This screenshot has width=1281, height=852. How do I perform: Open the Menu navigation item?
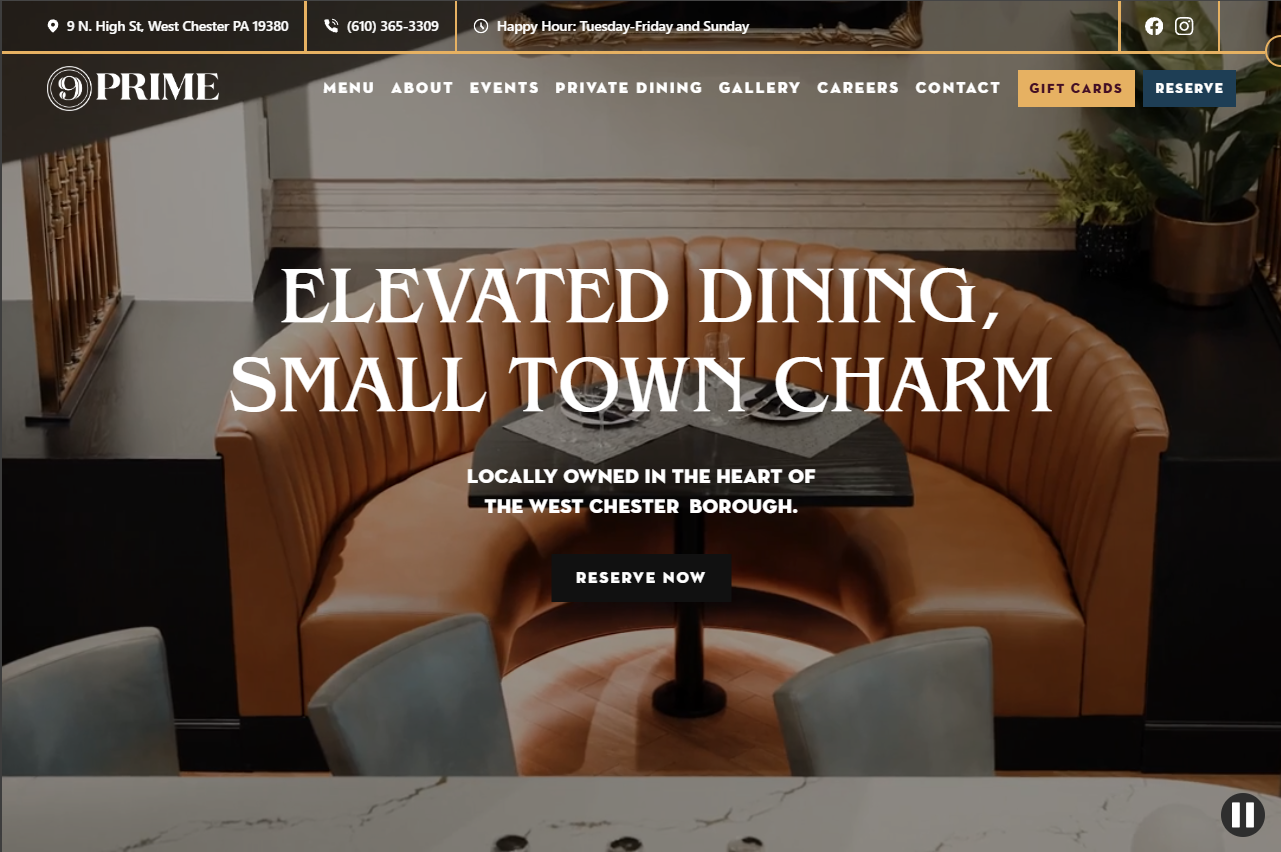tap(349, 88)
